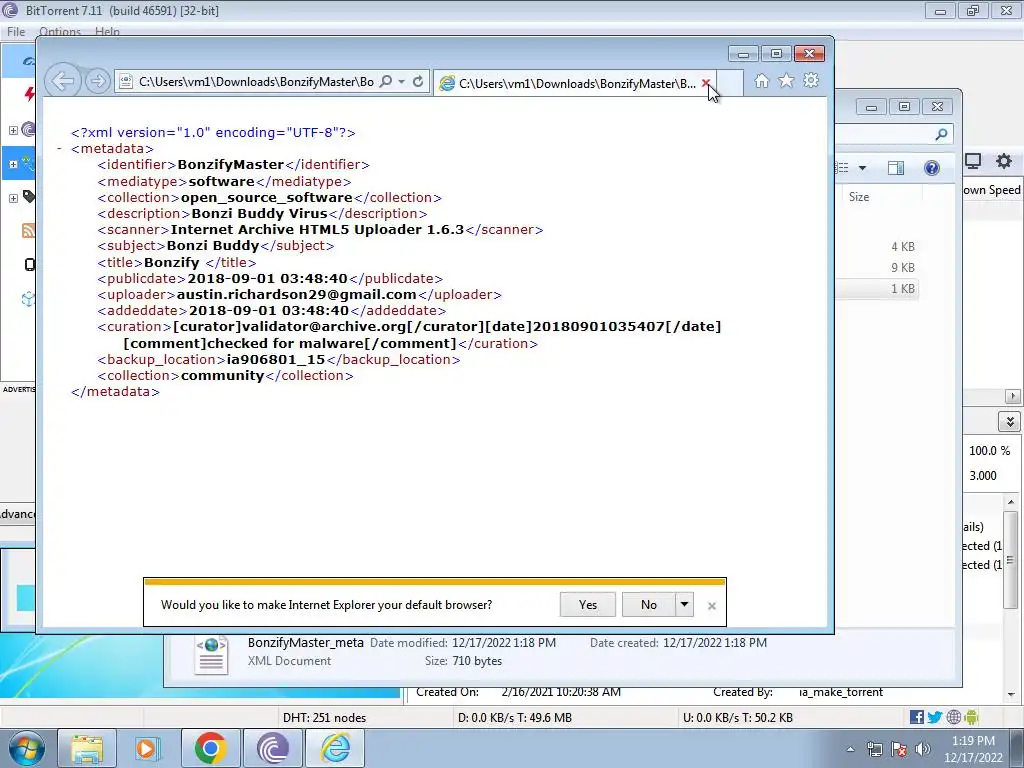Open the Internet Explorer Home page icon
This screenshot has width=1024, height=768.
pos(761,81)
